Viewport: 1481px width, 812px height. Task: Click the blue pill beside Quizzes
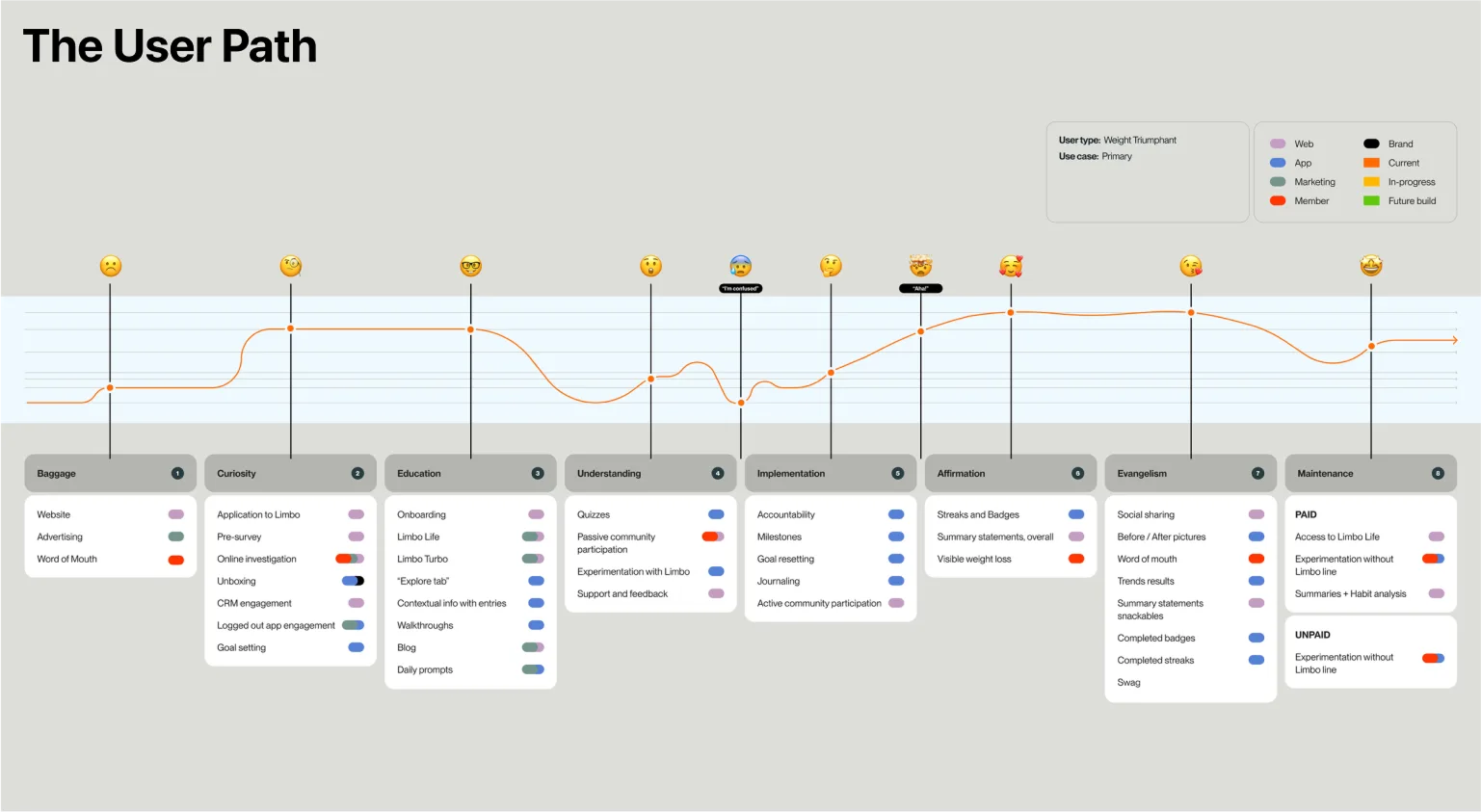(x=716, y=514)
